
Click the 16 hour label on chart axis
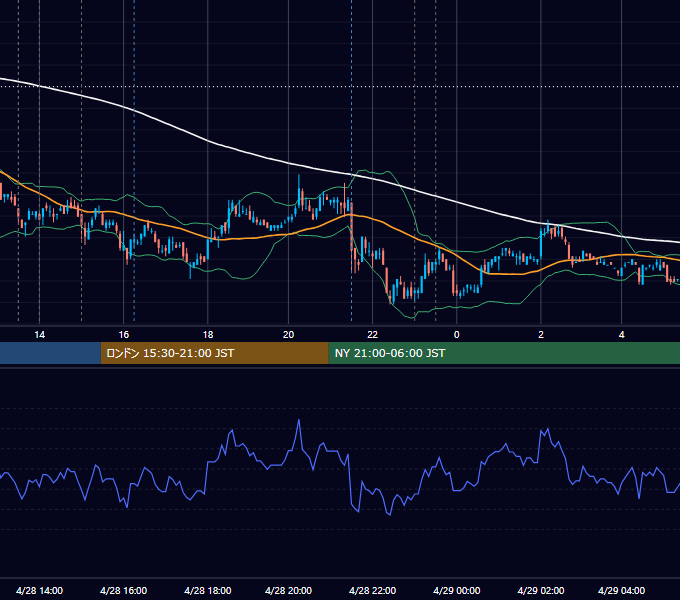point(124,335)
